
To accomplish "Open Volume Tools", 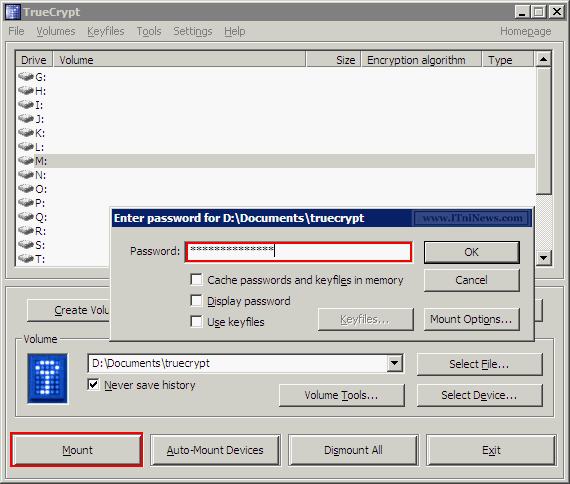I will click(x=341, y=395).
